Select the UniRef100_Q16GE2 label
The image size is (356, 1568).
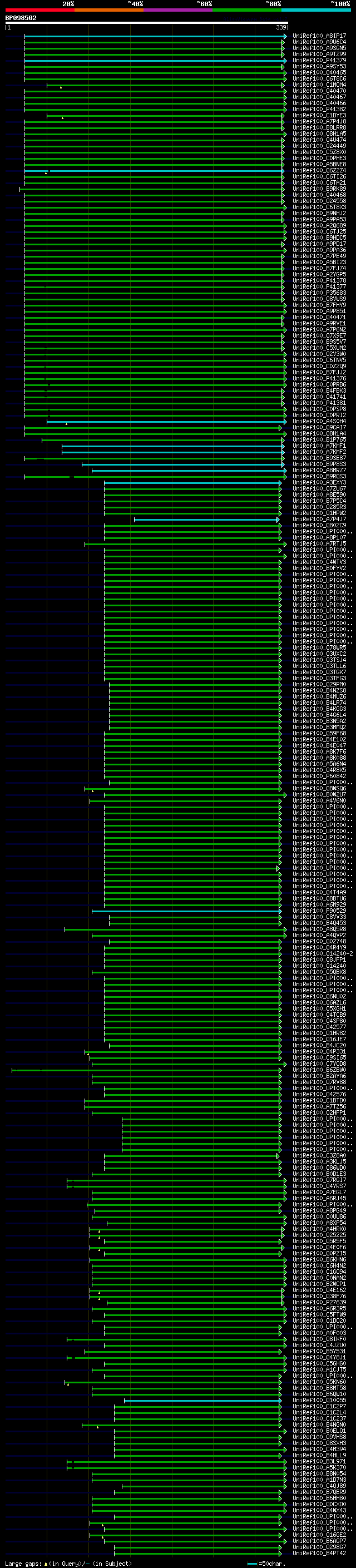click(x=319, y=1535)
